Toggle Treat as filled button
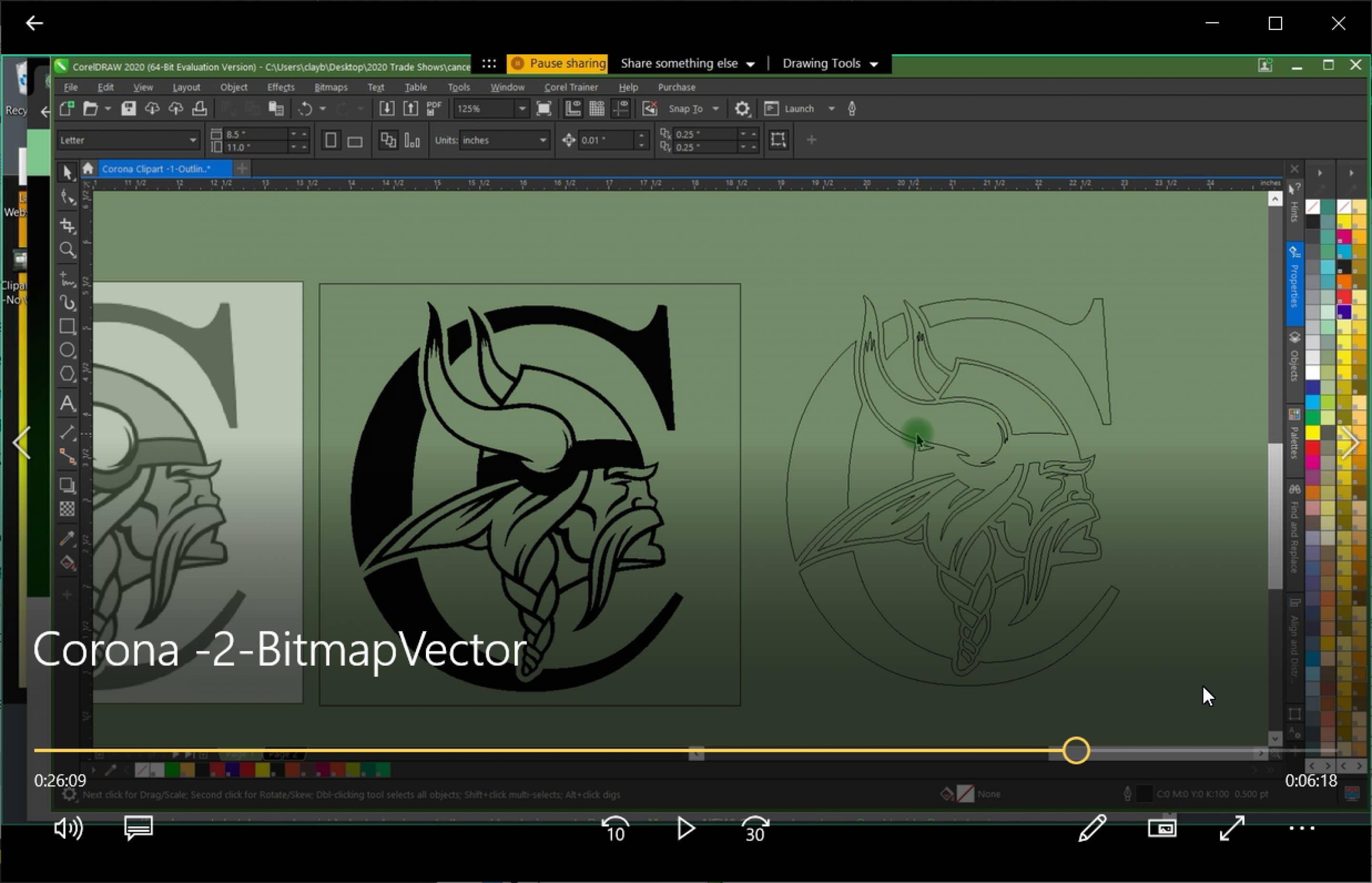1372x883 pixels. [777, 140]
